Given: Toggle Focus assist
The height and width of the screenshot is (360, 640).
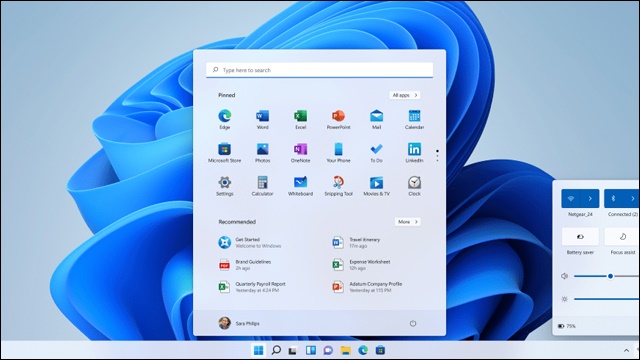Looking at the screenshot, I should click(x=622, y=237).
